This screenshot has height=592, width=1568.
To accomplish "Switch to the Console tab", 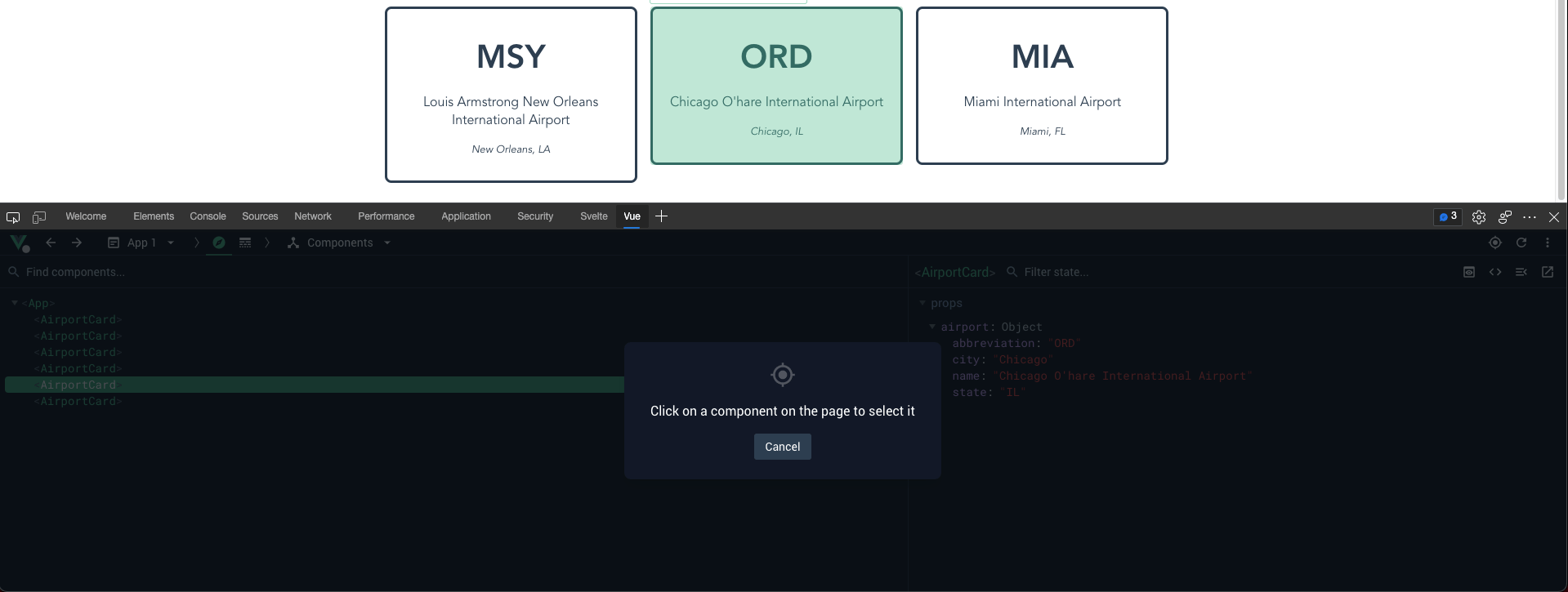I will (x=208, y=216).
